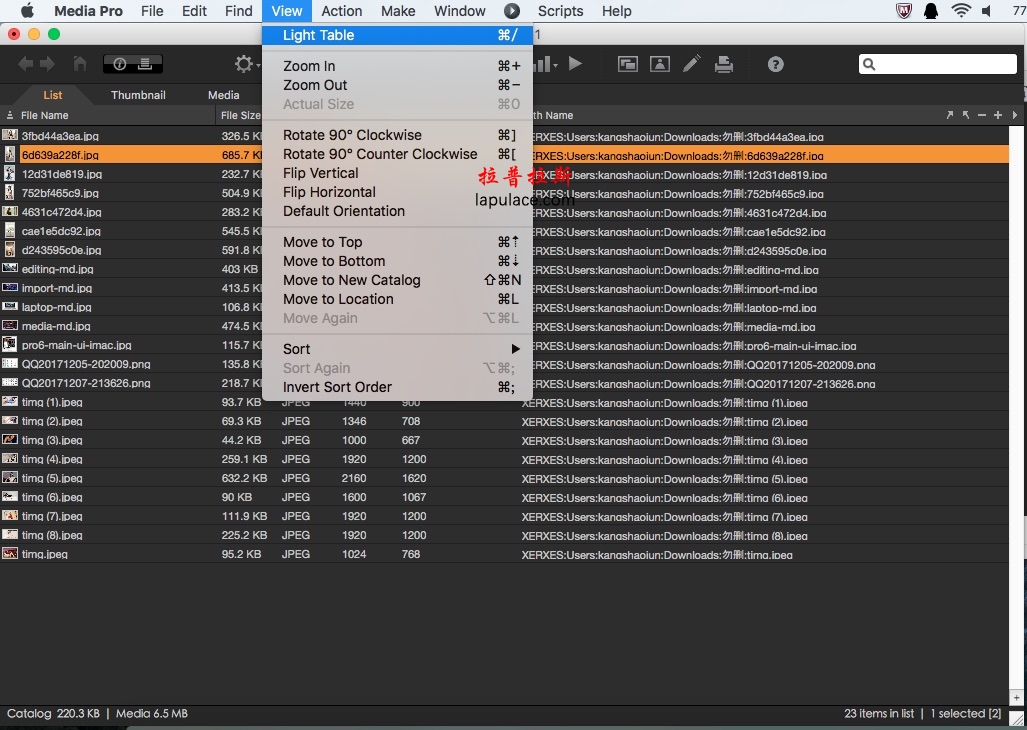Screen dimensions: 1027x730
Task: Open the gear action dropdown
Action: click(x=246, y=64)
